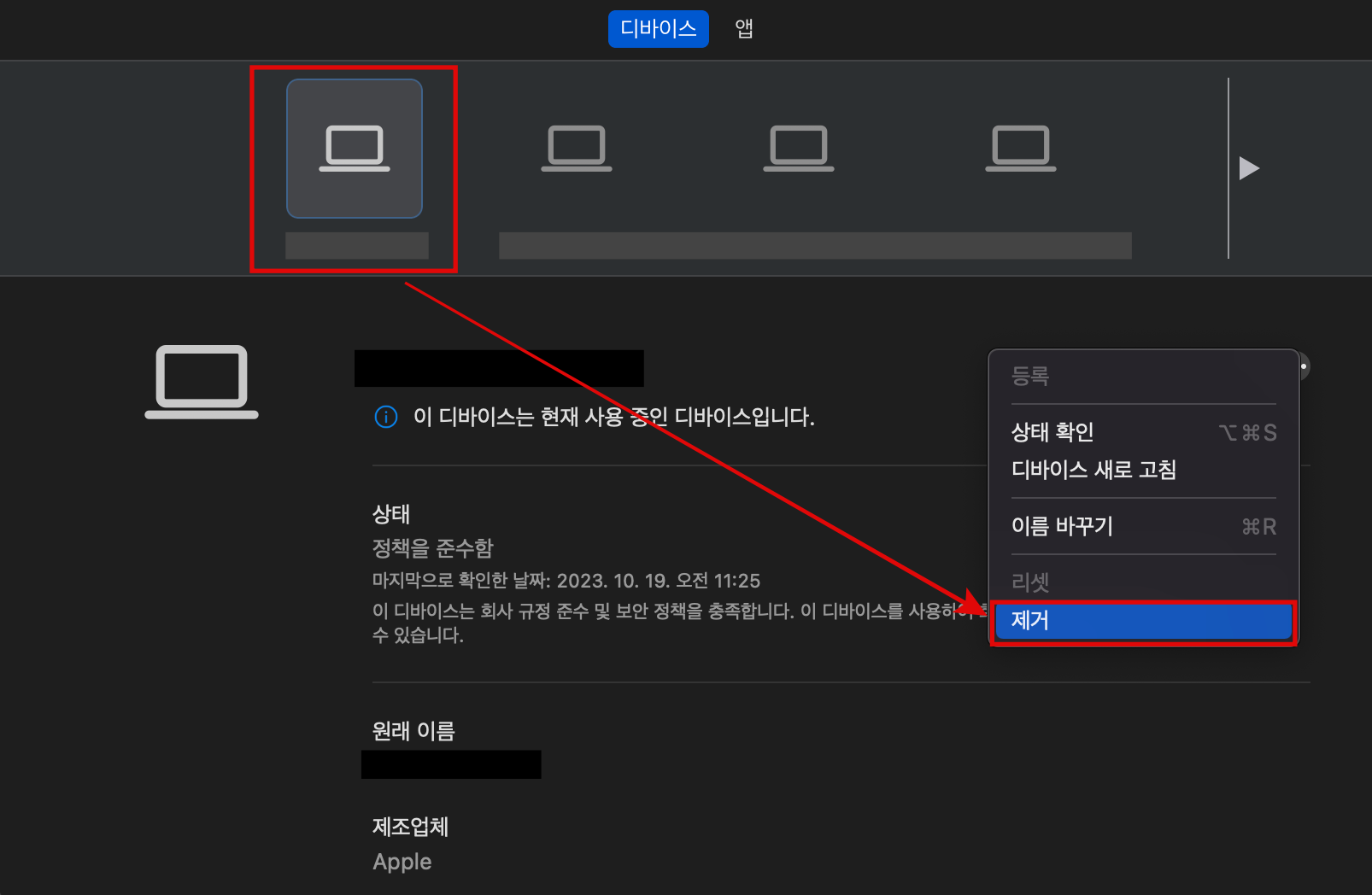
Task: Choose 디바이스 새로 고침 option
Action: pyautogui.click(x=1094, y=469)
